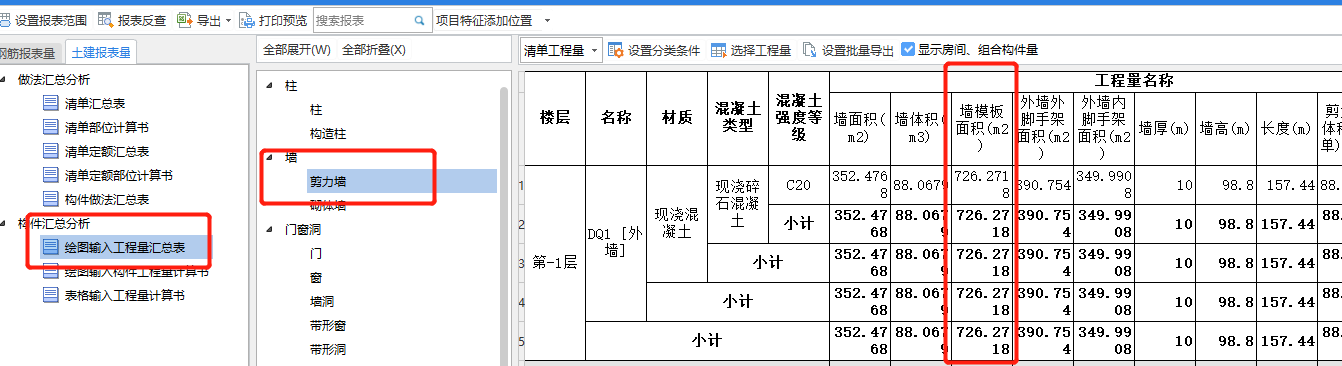Viewport: 1342px width, 366px height.
Task: Select 柱 under the 柱 category
Action: [316, 110]
